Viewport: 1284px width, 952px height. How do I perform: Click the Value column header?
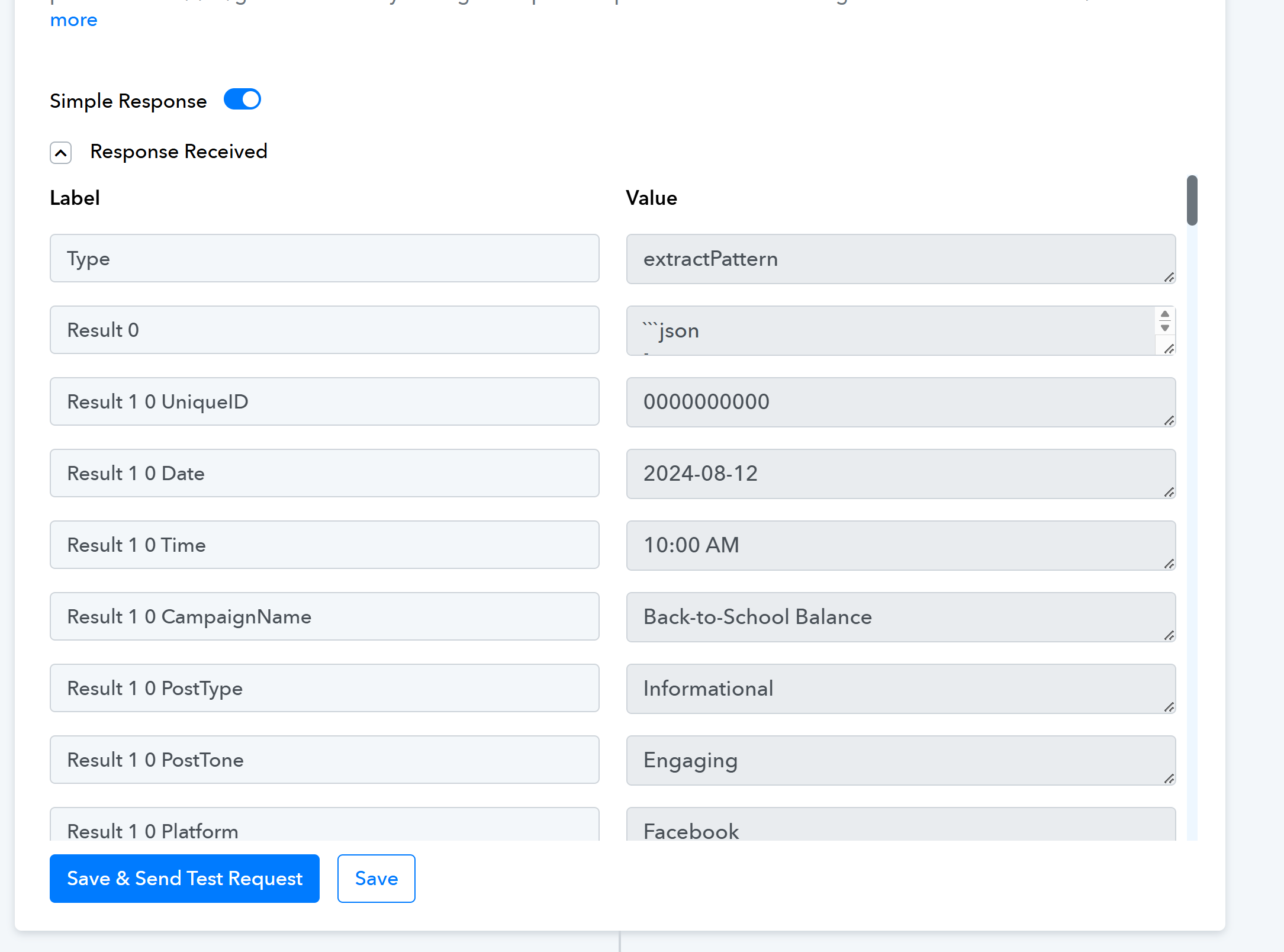(x=652, y=198)
